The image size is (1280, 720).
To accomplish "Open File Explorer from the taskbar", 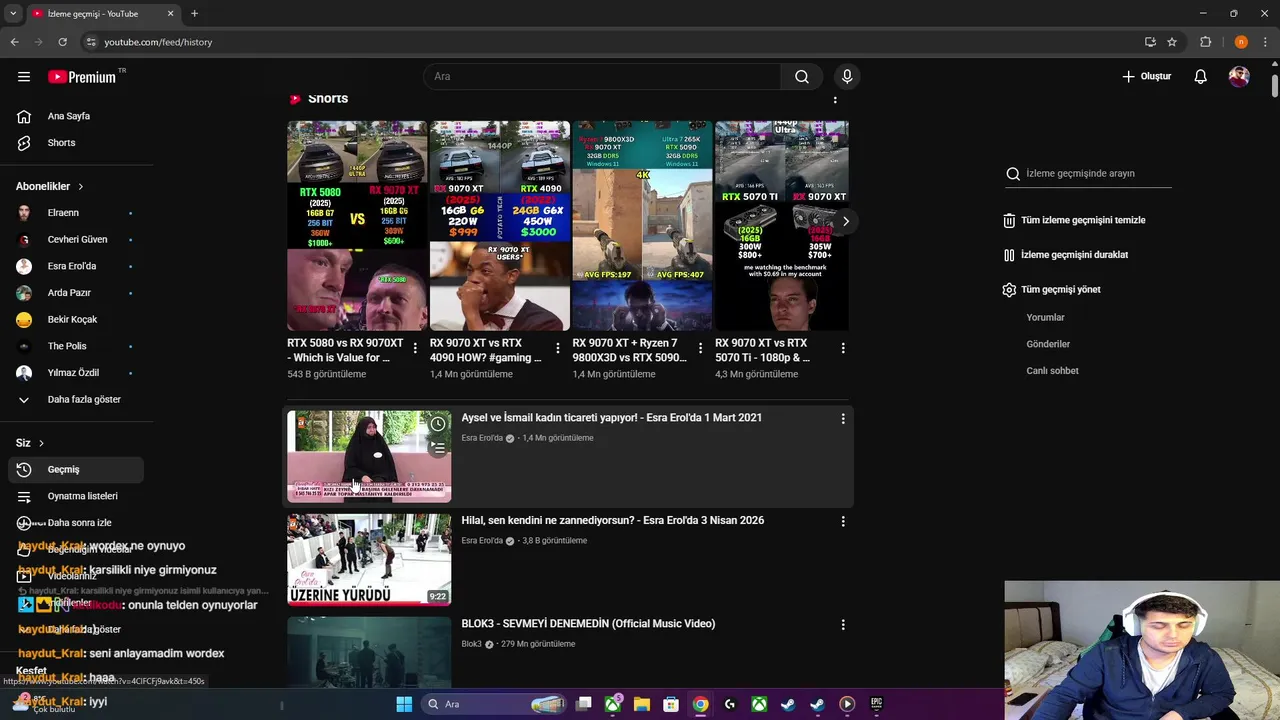I will click(x=642, y=704).
